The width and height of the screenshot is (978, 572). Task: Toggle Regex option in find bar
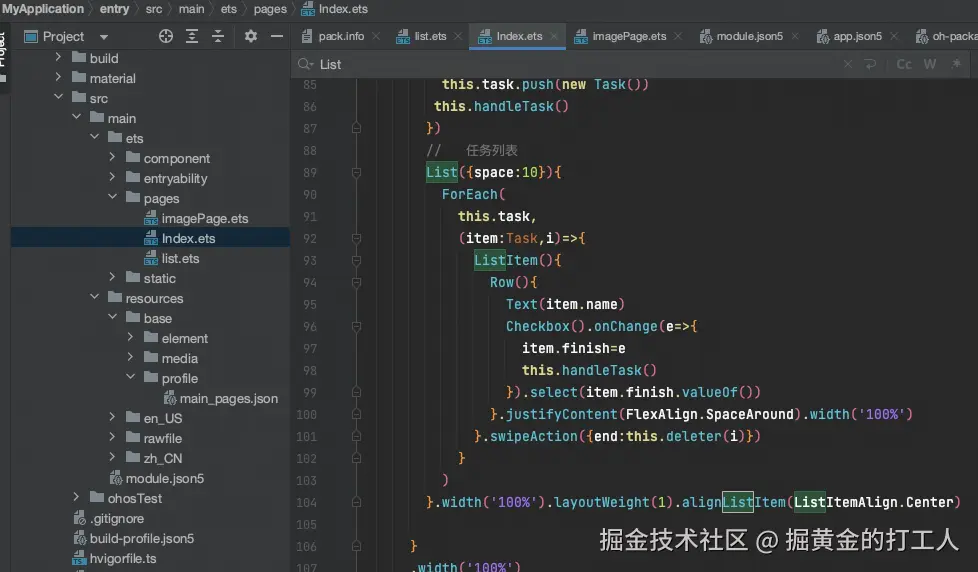click(x=956, y=64)
